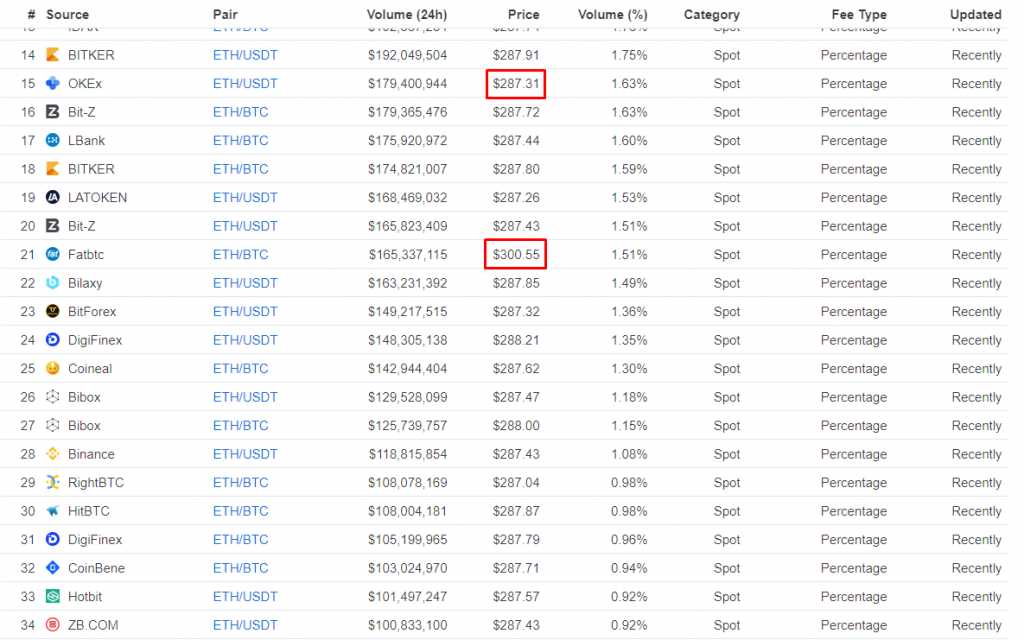Viewport: 1024px width, 640px height.
Task: Click the CoinBene exchange logo
Action: tap(53, 568)
